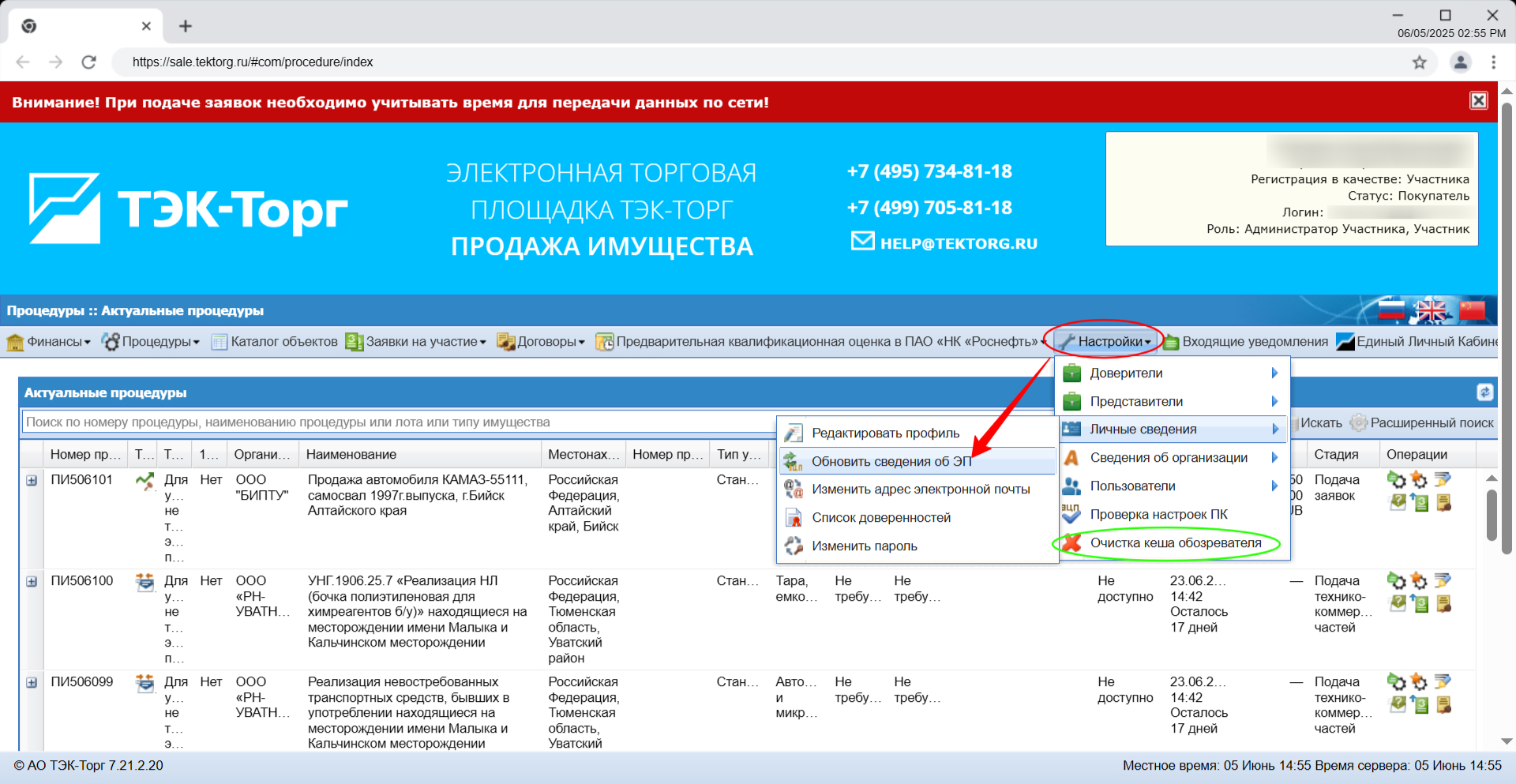Open a new browser tab
The width and height of the screenshot is (1516, 784).
[186, 26]
